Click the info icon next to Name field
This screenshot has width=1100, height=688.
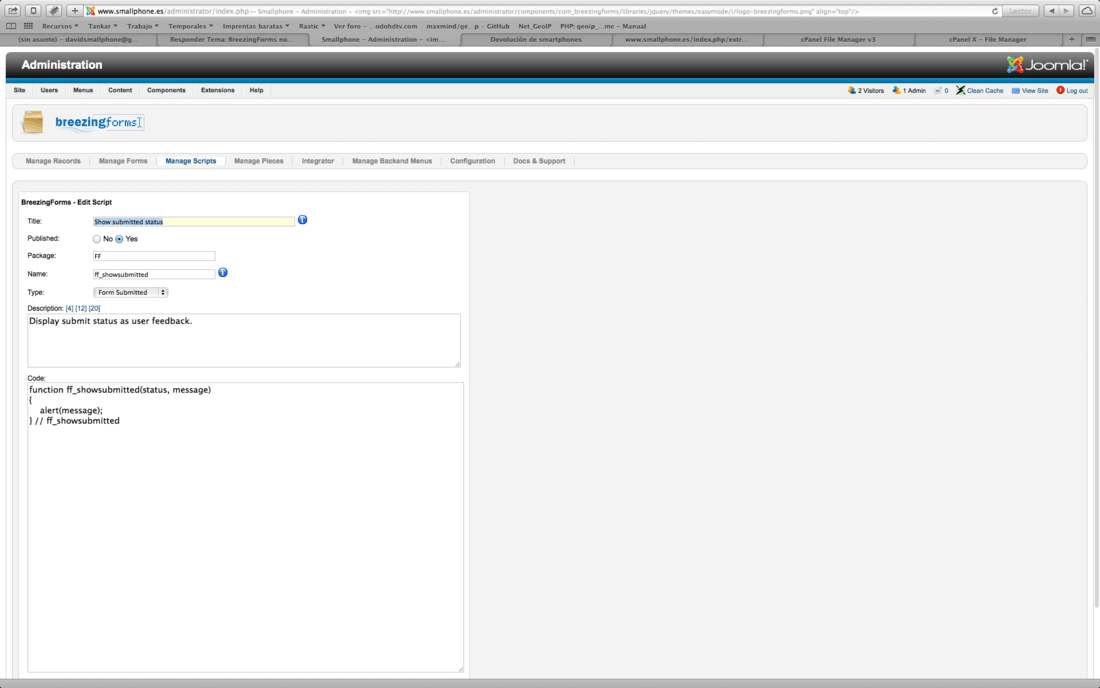(222, 272)
